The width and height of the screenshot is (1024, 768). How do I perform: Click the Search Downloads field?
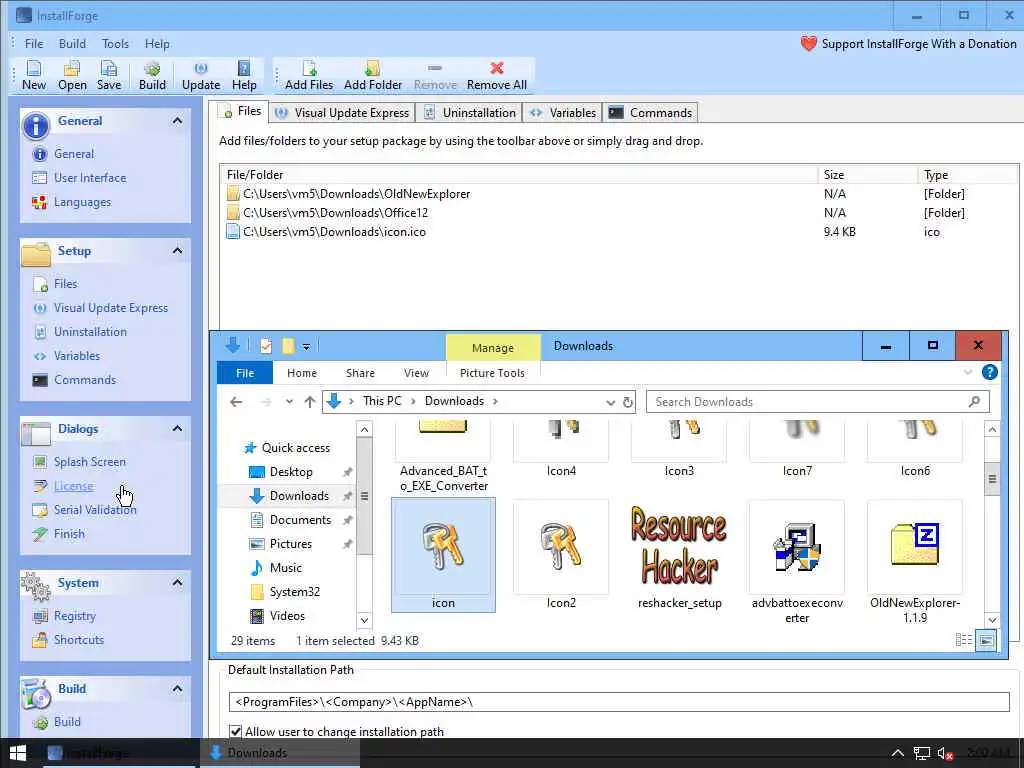point(818,402)
